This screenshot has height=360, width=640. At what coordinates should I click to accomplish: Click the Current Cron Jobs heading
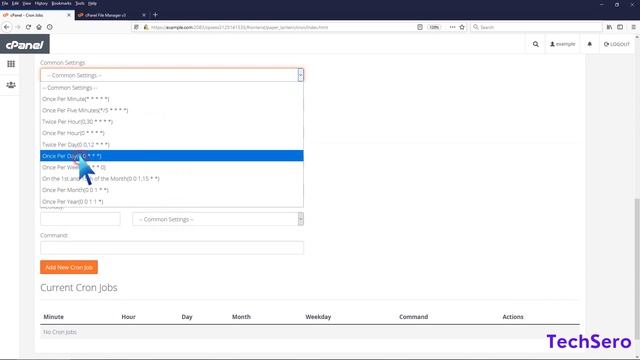click(x=79, y=287)
